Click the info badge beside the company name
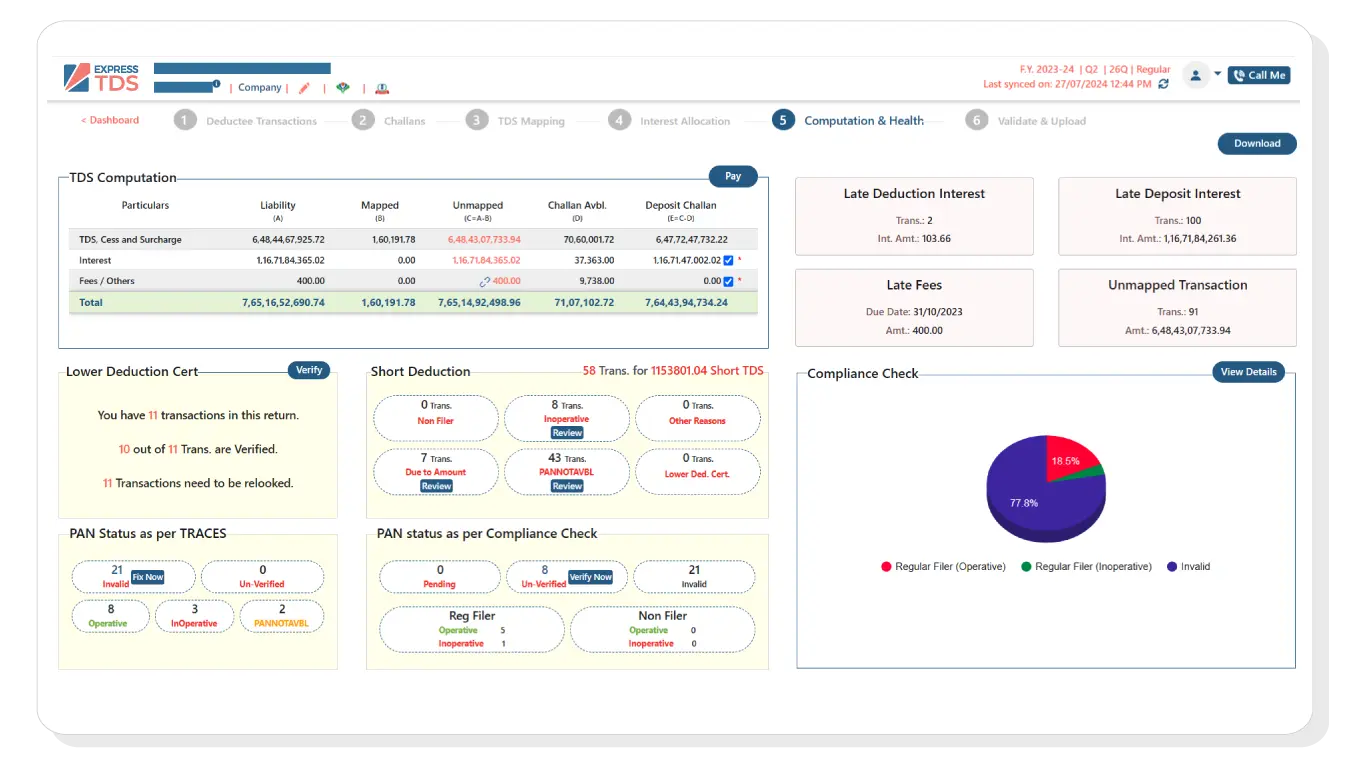The image size is (1366, 768). click(217, 83)
